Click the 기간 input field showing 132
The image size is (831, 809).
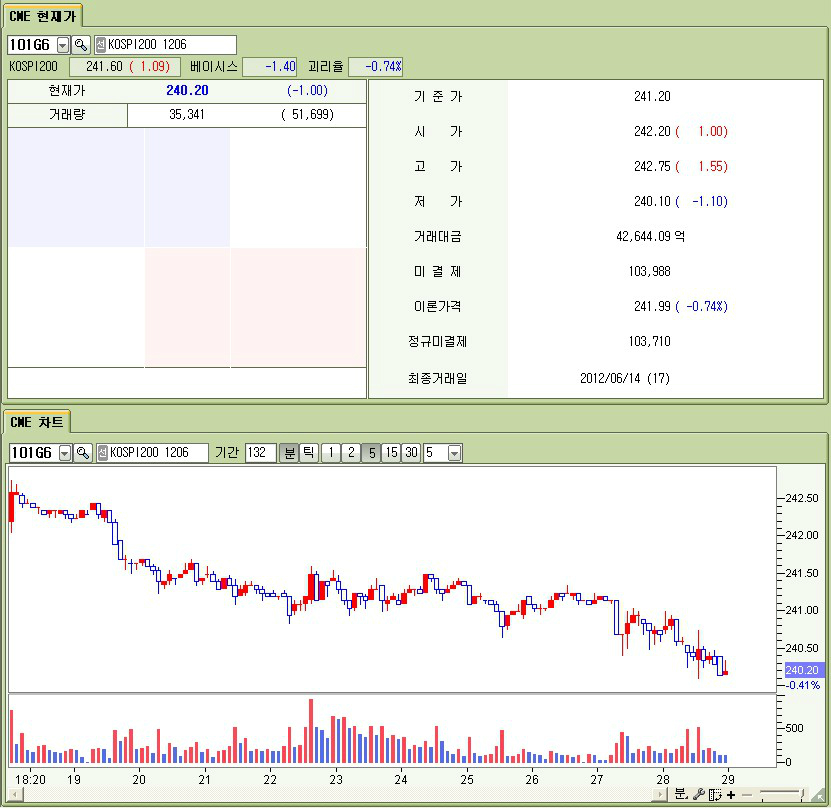coord(260,453)
